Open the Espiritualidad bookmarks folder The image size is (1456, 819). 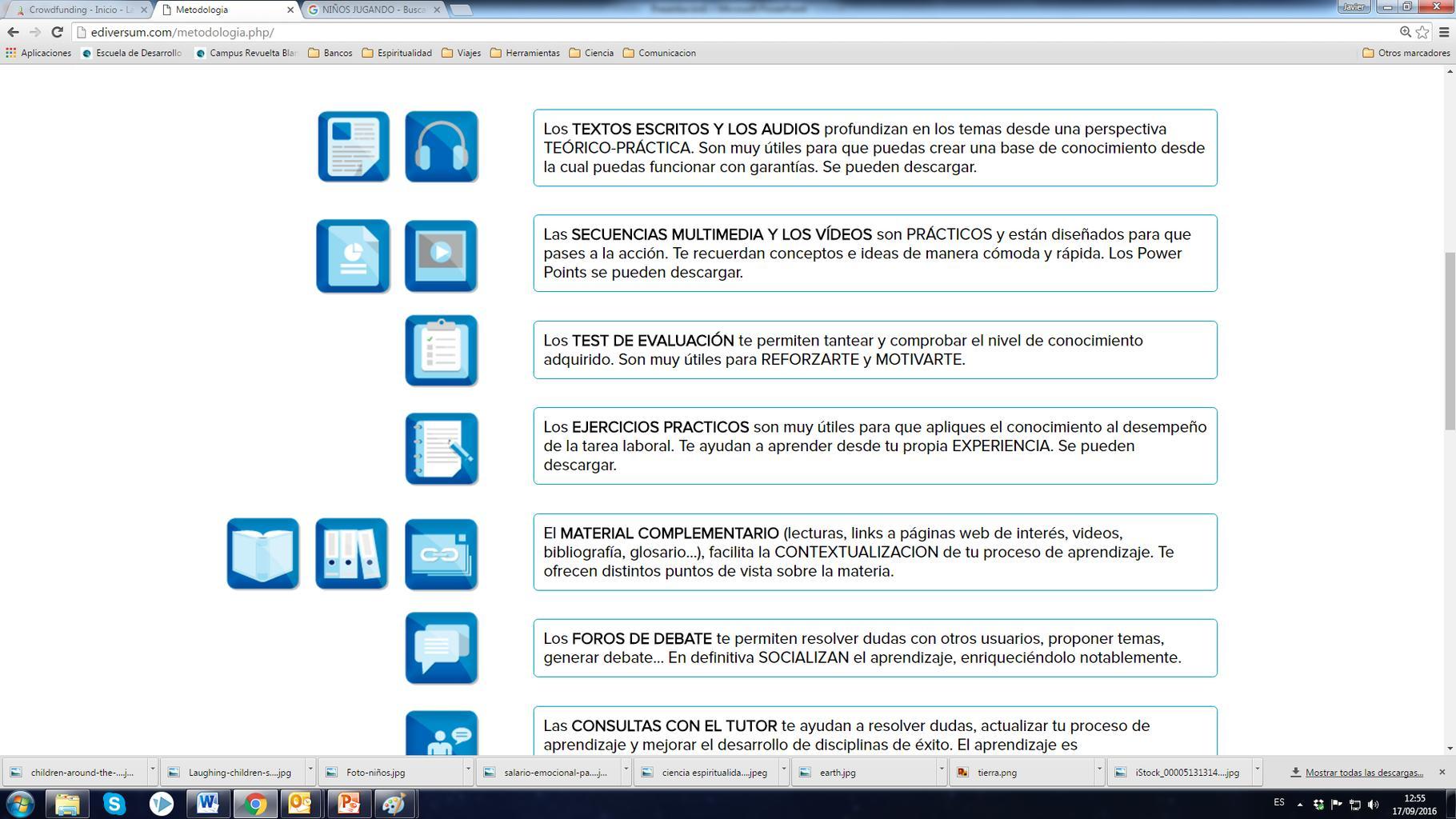(x=397, y=53)
